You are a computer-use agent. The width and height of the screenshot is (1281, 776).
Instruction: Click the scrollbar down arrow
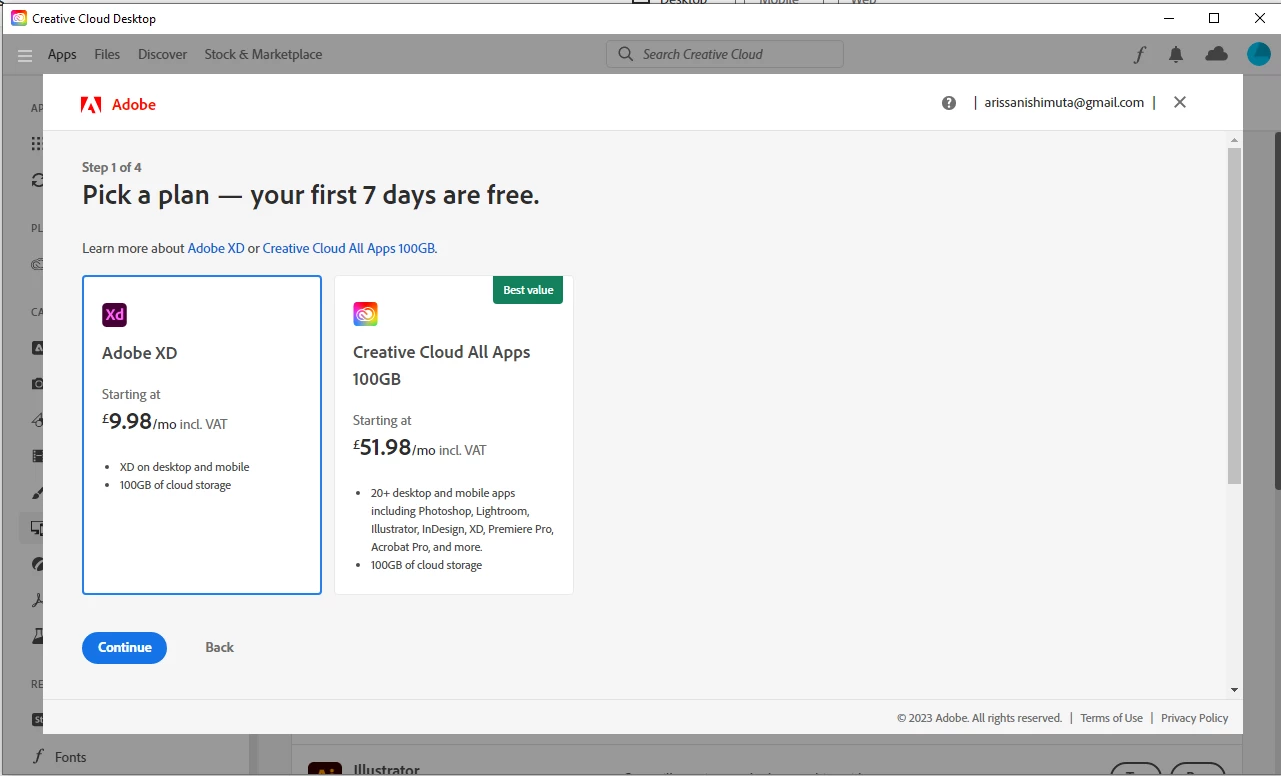coord(1234,689)
